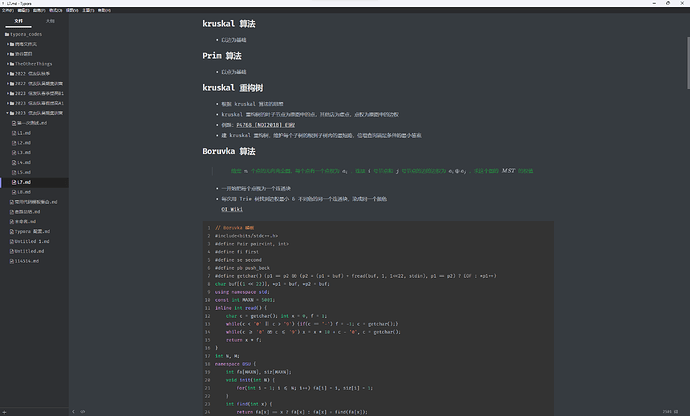Click the TheOtherThings folder icon
The image size is (690, 416).
point(12,64)
